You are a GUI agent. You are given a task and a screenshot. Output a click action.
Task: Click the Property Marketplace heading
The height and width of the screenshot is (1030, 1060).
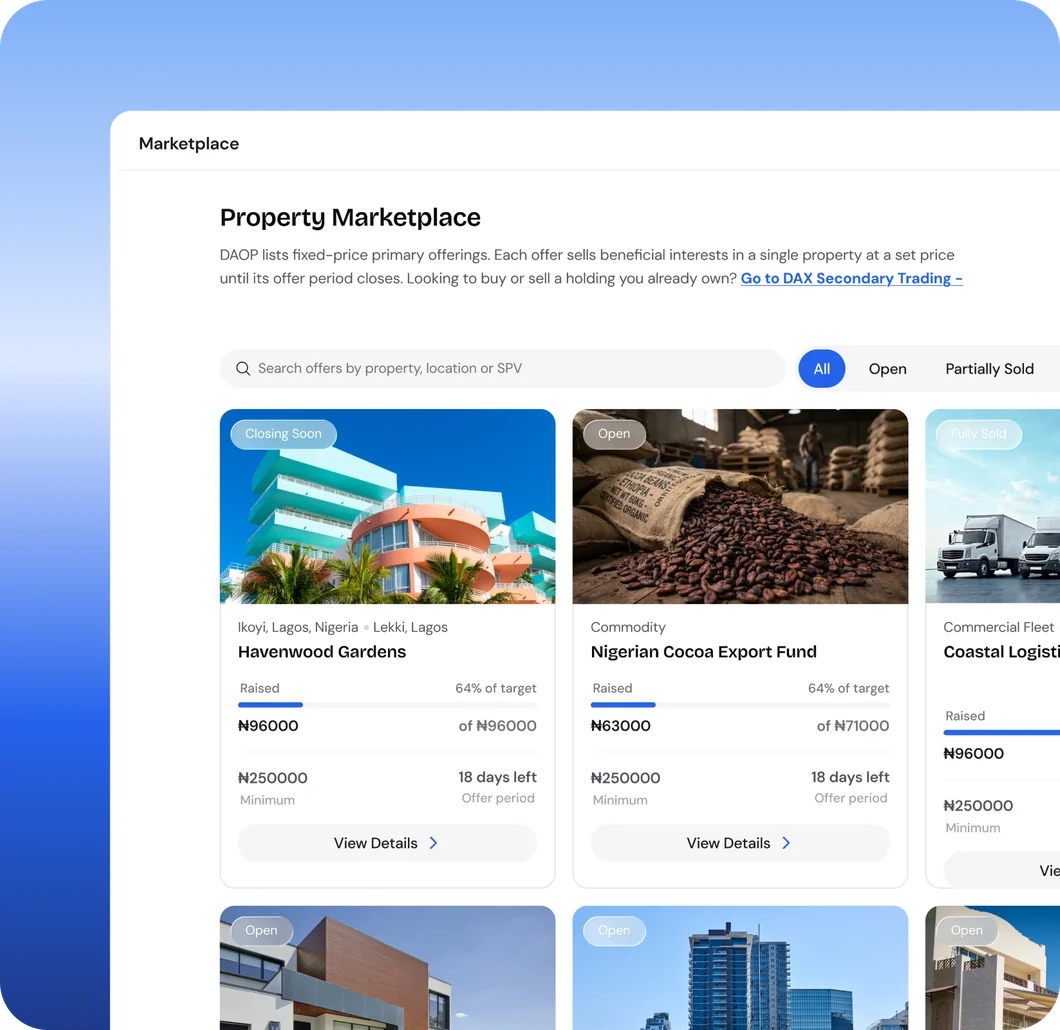(x=350, y=218)
